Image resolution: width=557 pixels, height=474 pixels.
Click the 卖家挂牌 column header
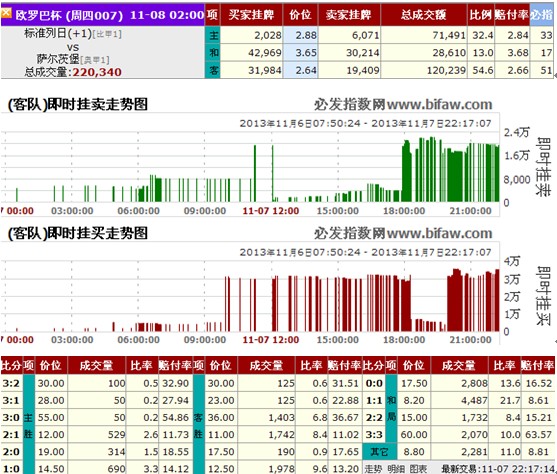[349, 15]
